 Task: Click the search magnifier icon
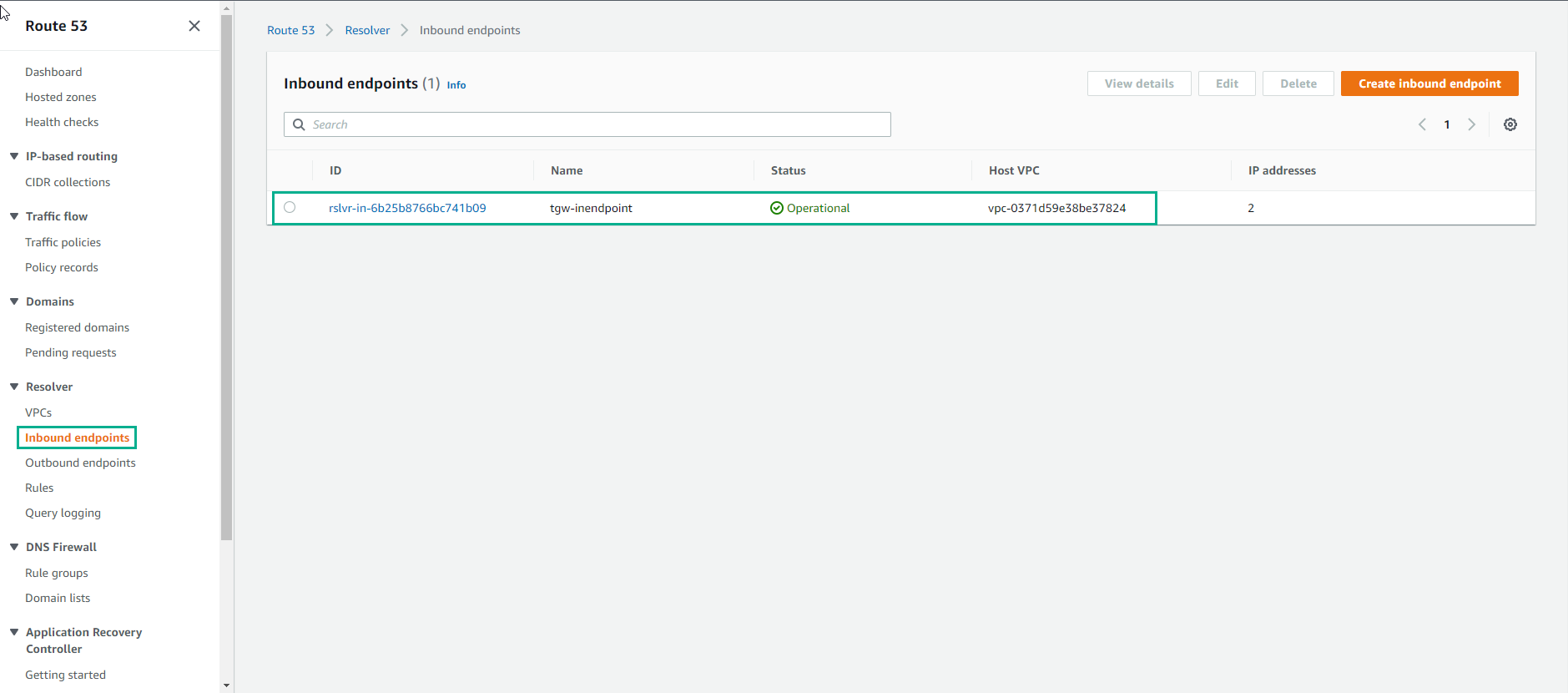[299, 124]
